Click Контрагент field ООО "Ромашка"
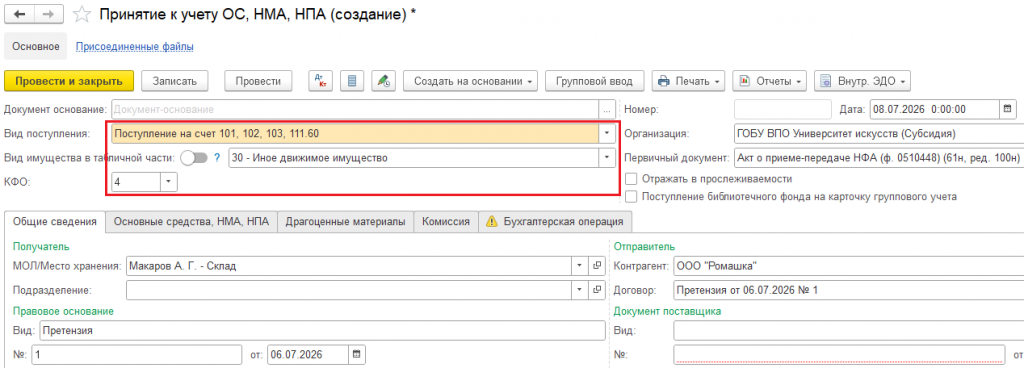This screenshot has width=1024, height=368. point(848,266)
